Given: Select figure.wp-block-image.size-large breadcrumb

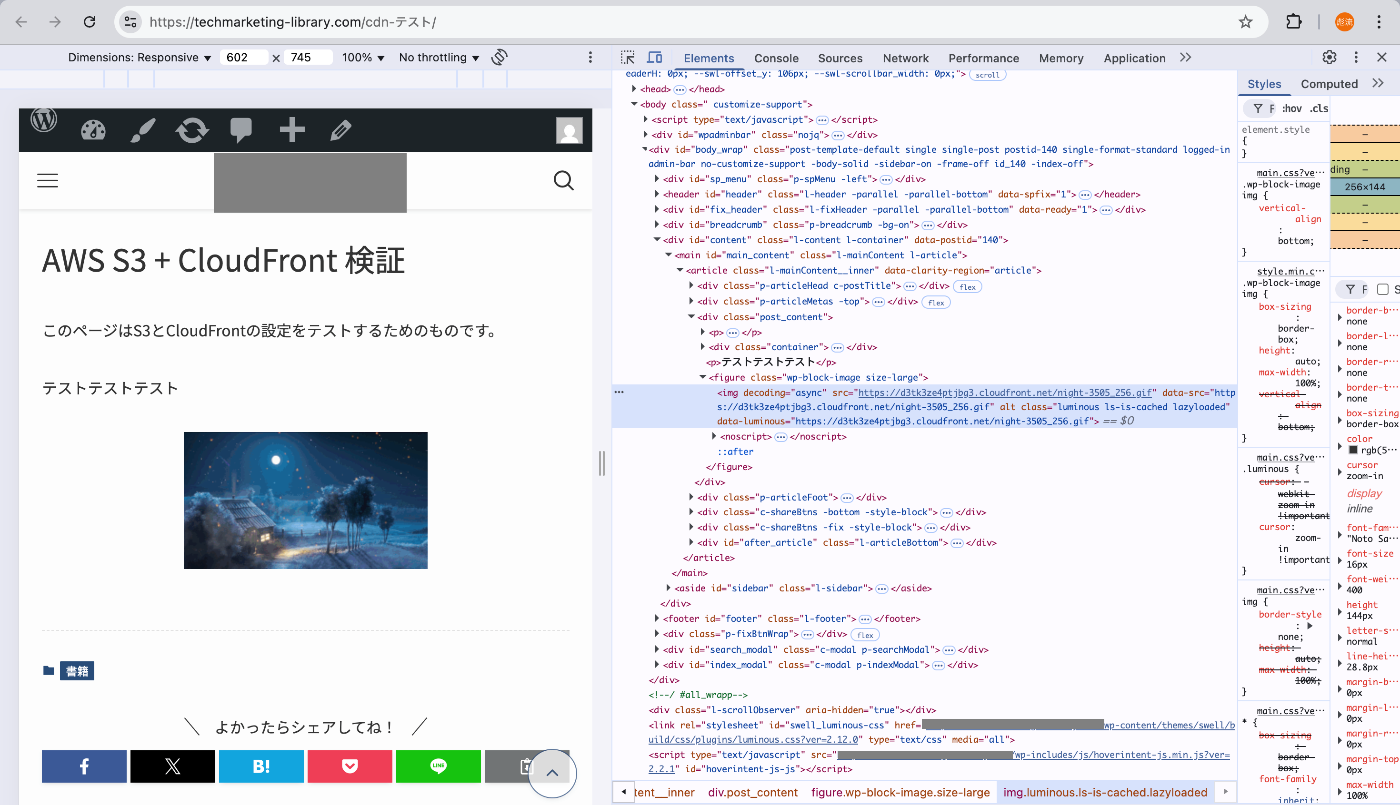Looking at the screenshot, I should pos(900,792).
